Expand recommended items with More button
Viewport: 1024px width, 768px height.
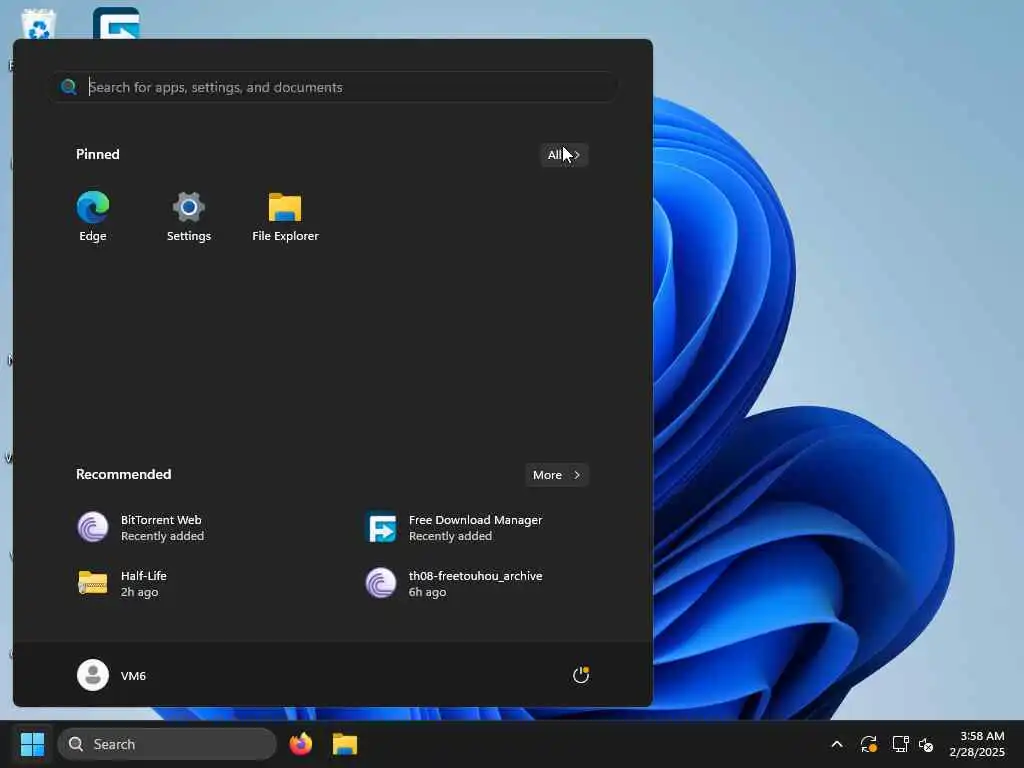(557, 475)
